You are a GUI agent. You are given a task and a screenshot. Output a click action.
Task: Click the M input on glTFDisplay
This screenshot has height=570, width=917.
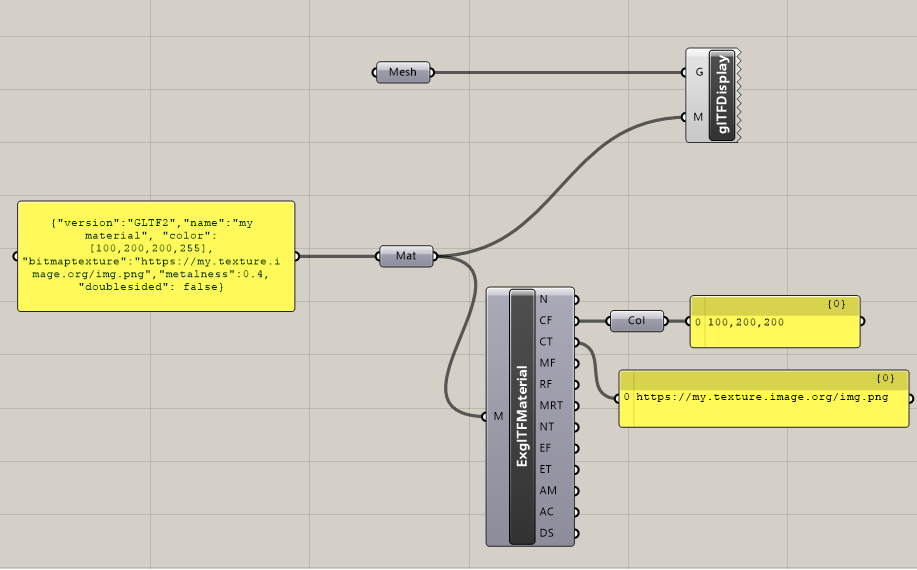(698, 117)
